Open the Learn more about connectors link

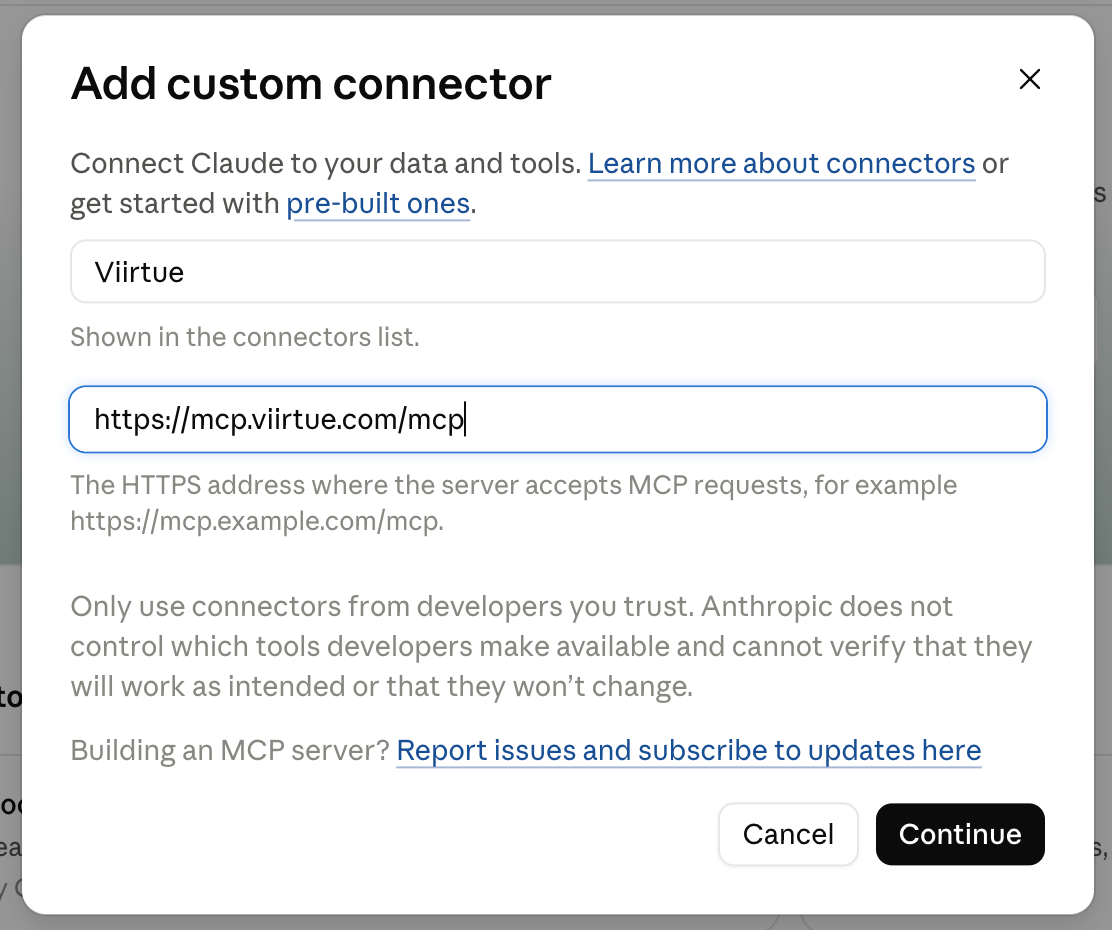click(x=782, y=164)
